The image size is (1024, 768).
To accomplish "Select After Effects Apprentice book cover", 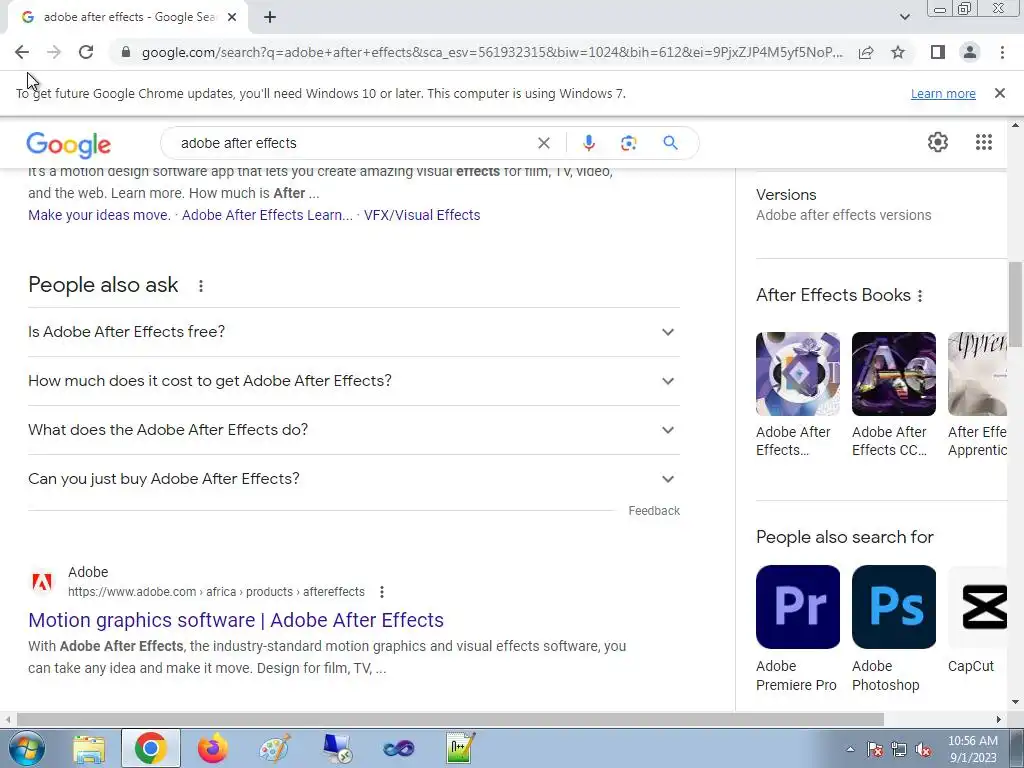I will point(977,374).
